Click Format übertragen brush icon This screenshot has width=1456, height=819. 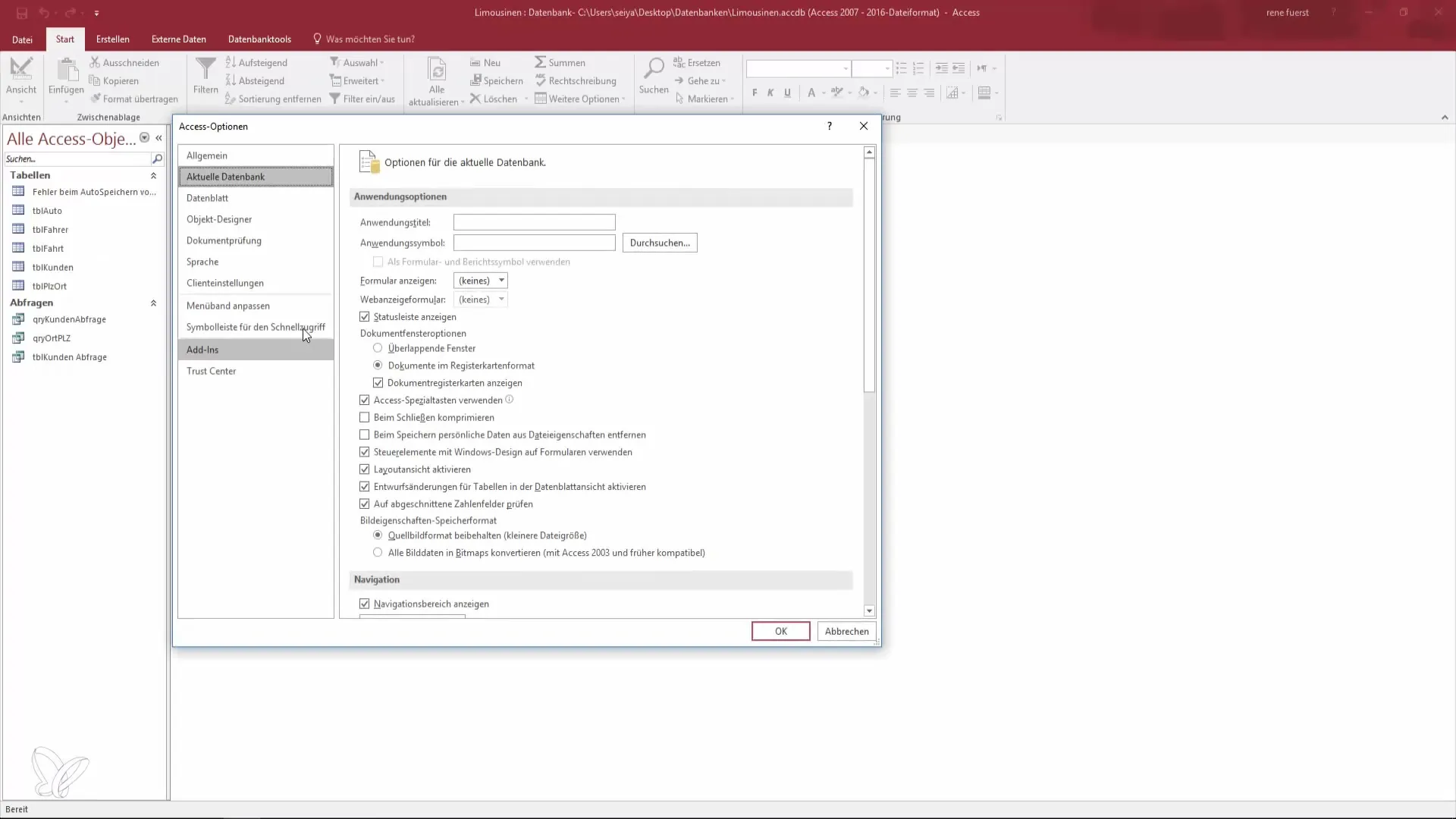[95, 99]
